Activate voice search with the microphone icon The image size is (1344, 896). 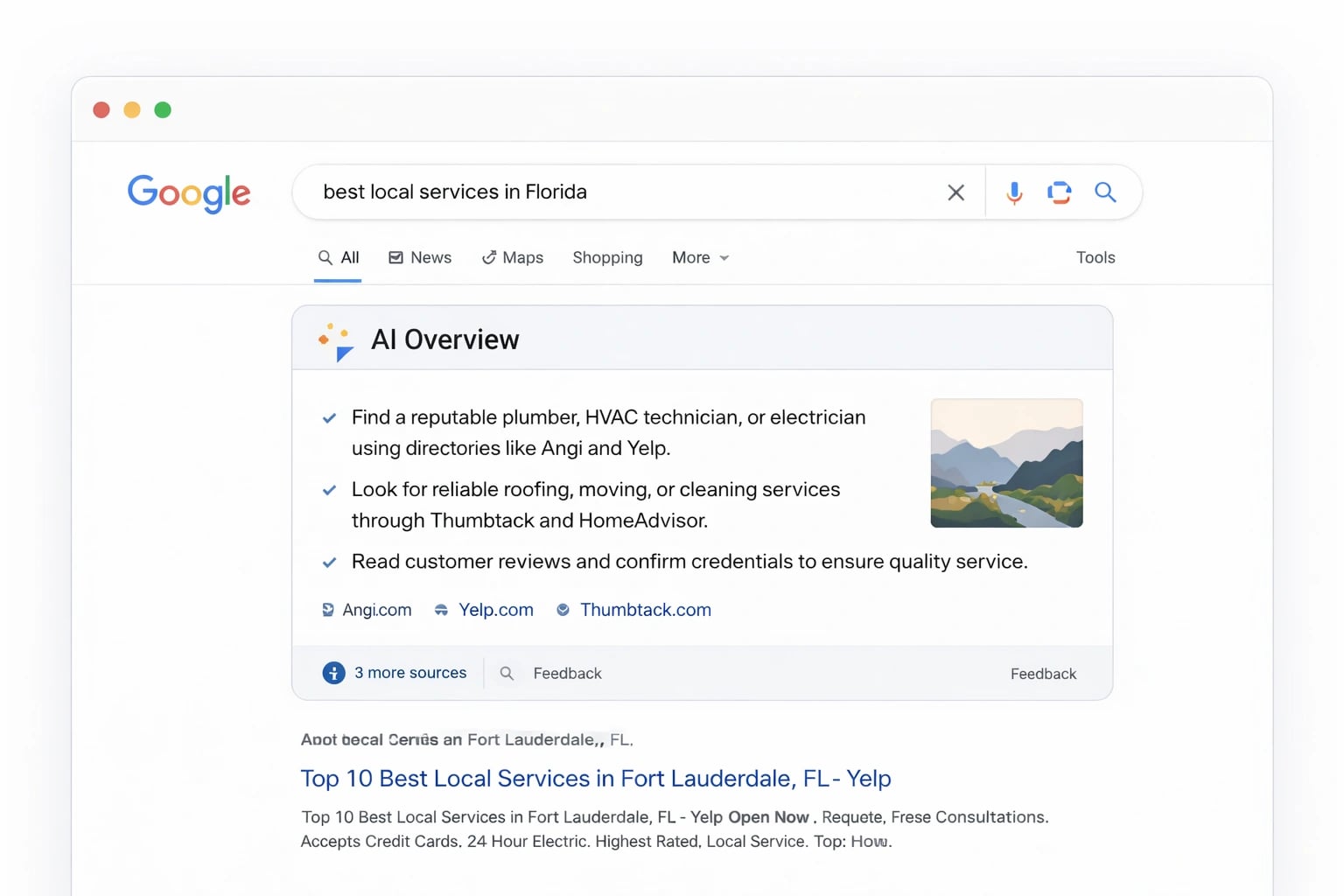coord(1014,192)
